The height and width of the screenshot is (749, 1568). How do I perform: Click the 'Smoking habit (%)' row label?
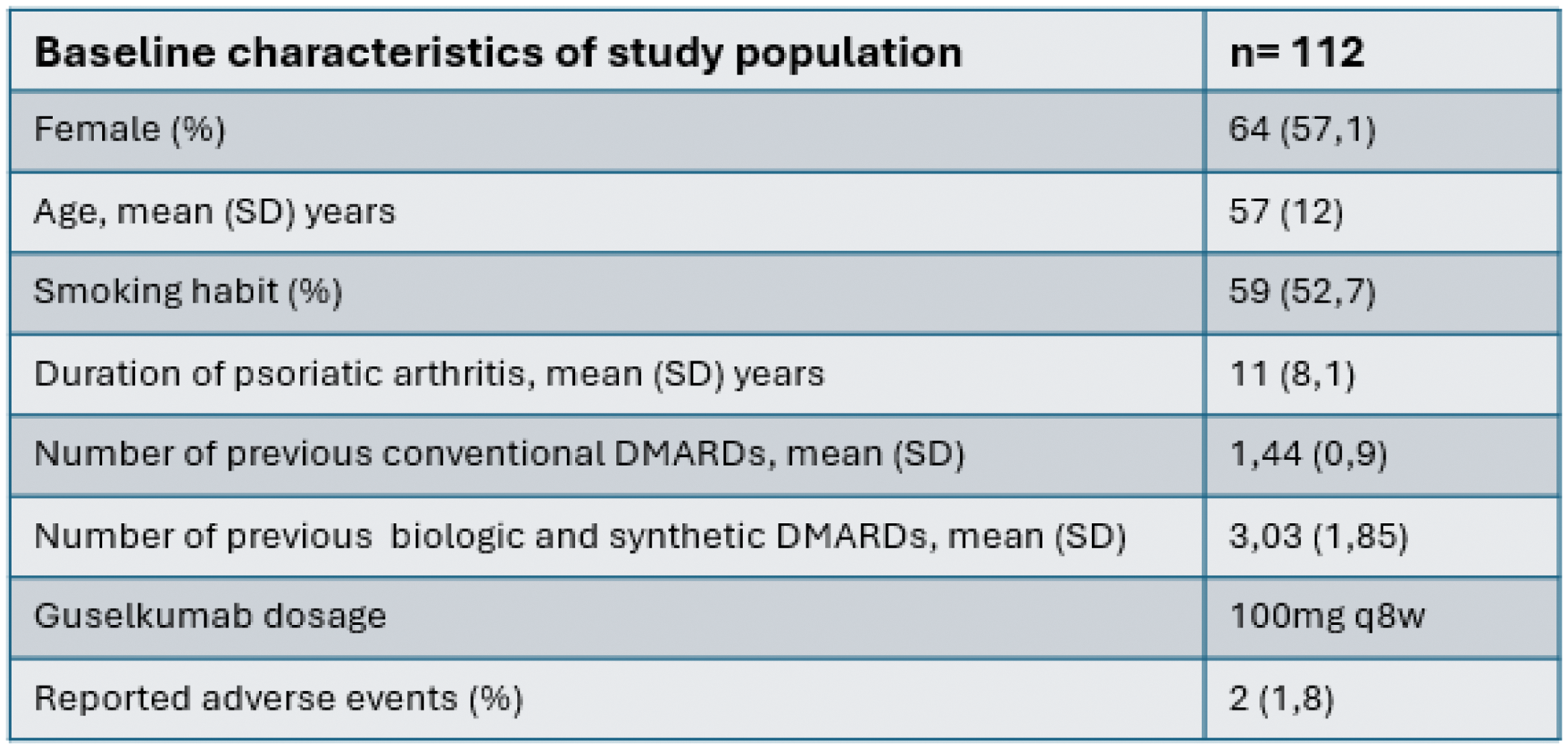[188, 291]
